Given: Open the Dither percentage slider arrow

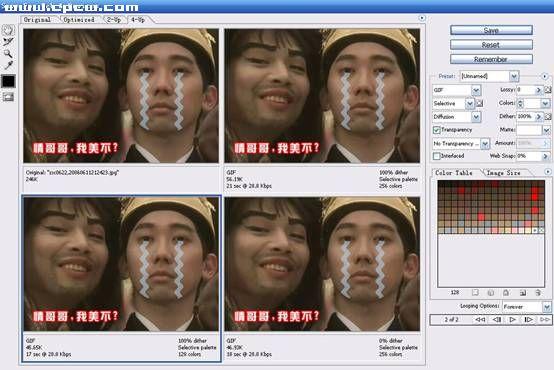Looking at the screenshot, I should click(538, 116).
